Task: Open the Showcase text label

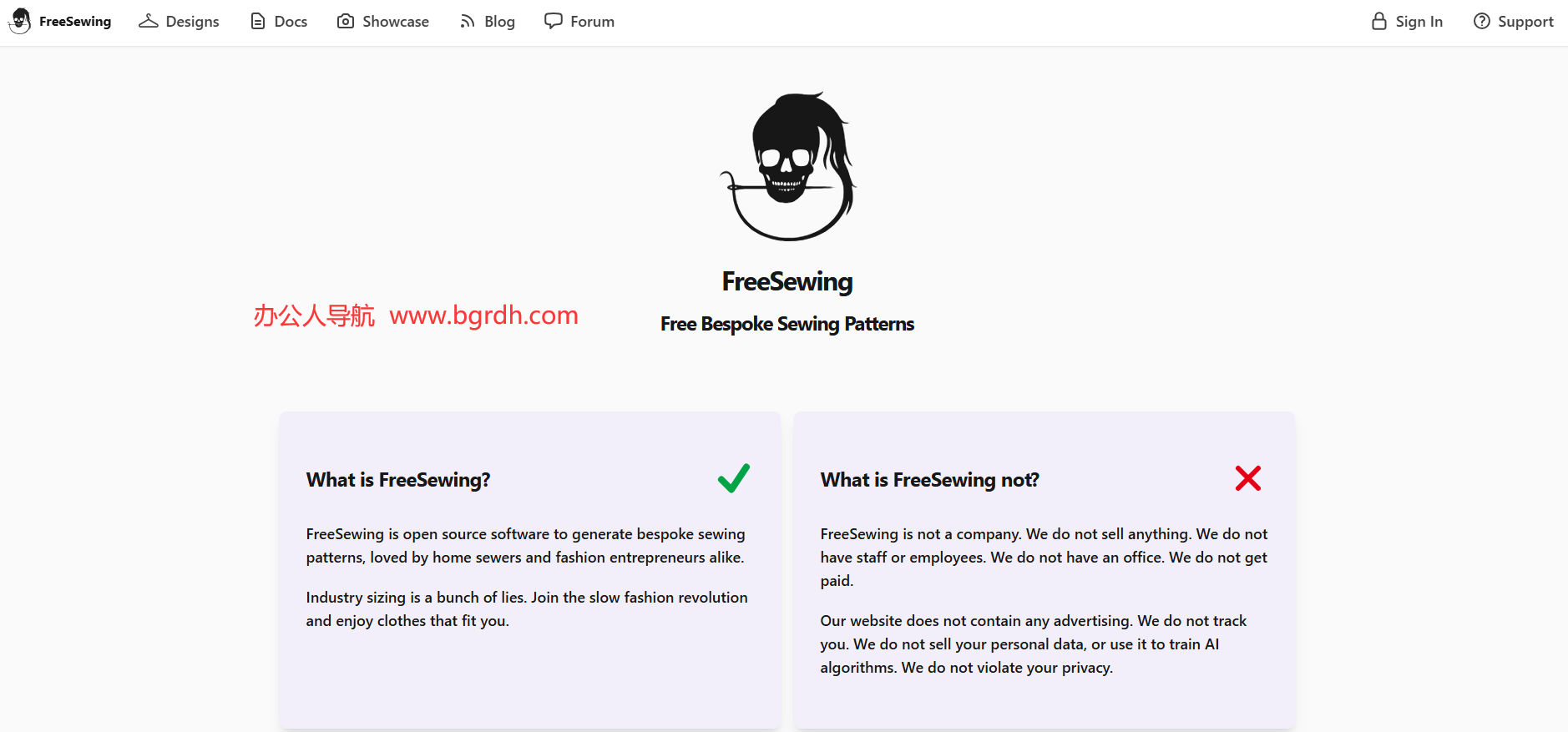Action: click(396, 22)
